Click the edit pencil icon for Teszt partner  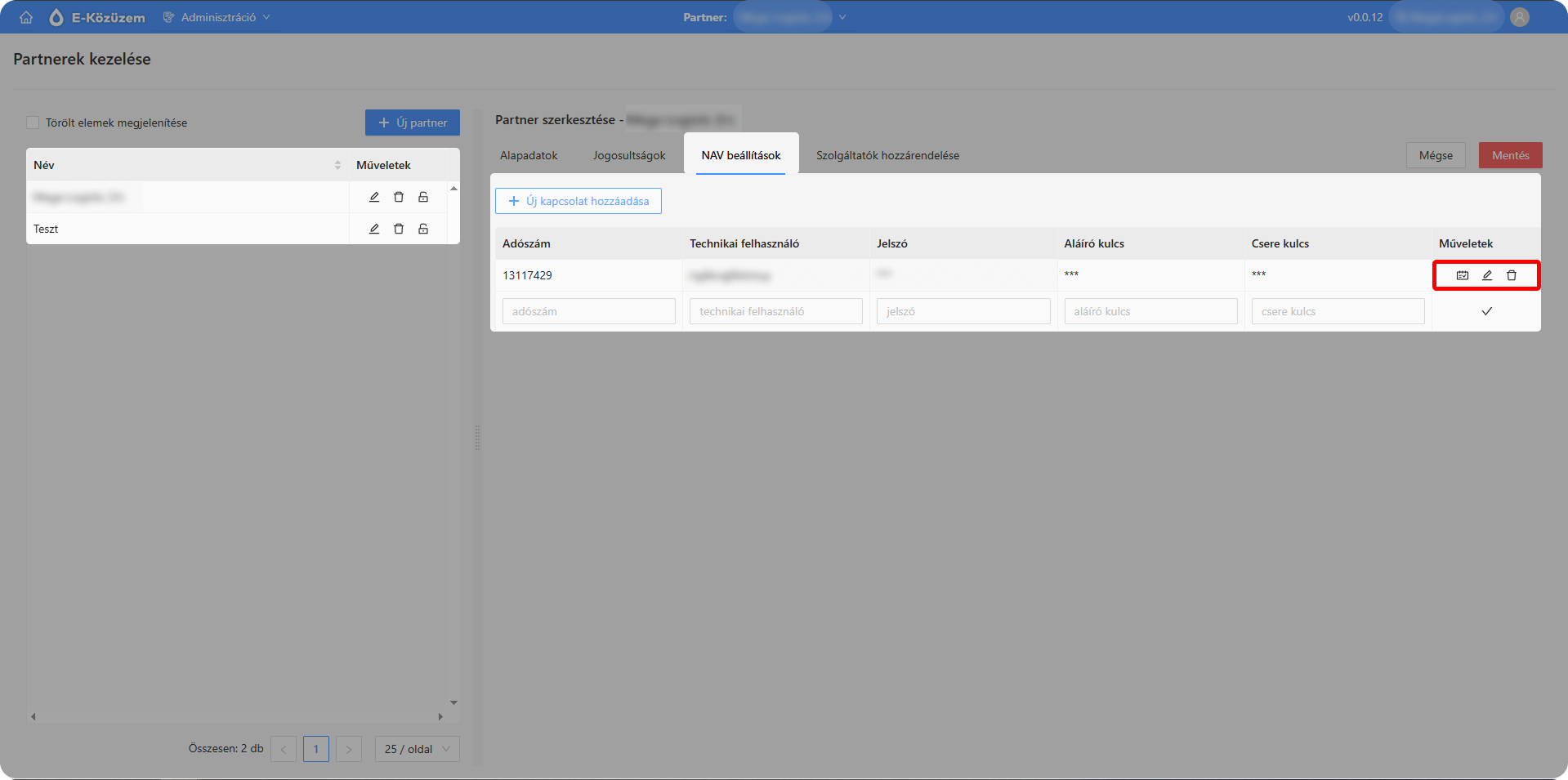374,229
